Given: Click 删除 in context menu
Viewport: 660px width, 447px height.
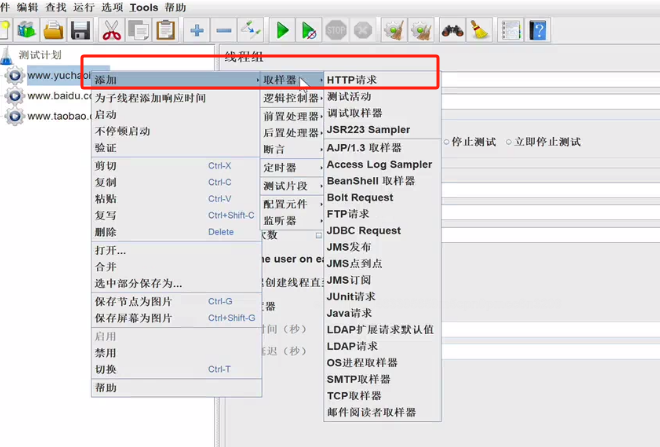Looking at the screenshot, I should (176, 232).
